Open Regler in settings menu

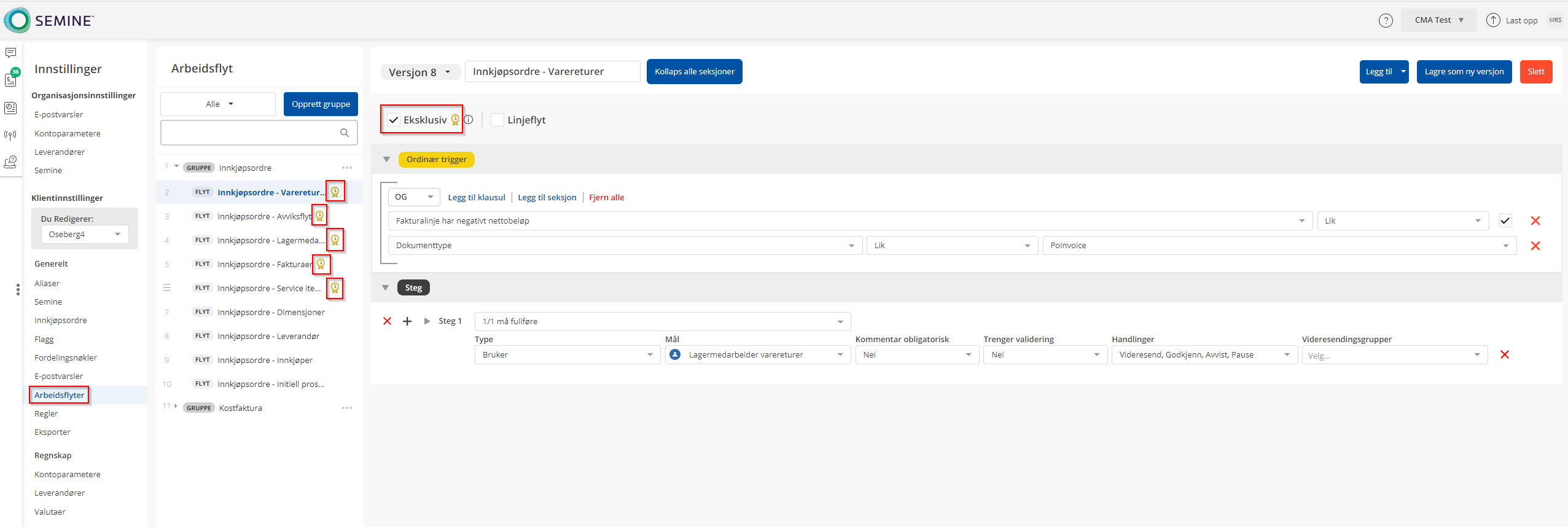click(46, 413)
